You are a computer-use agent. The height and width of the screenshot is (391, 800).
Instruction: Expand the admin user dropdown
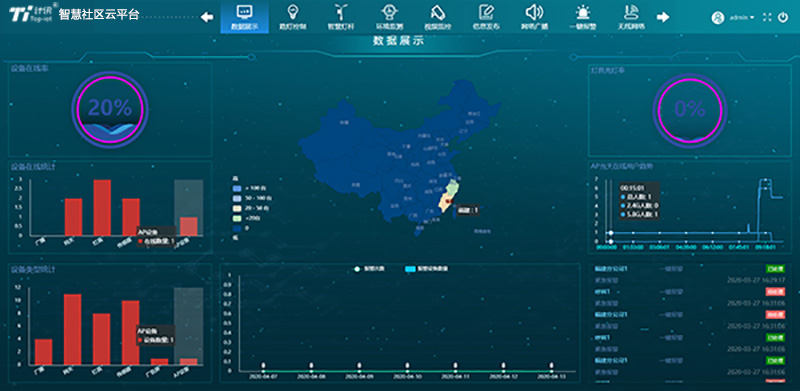coord(742,17)
